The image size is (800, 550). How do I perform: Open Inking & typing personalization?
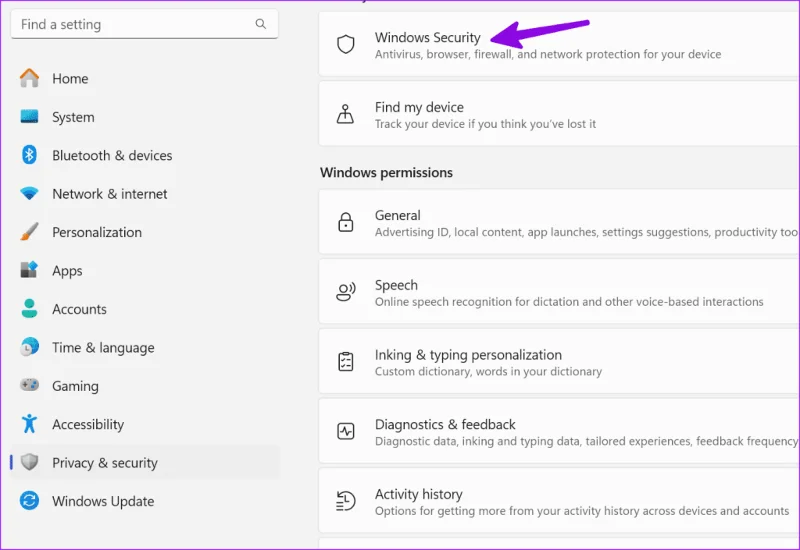[559, 361]
